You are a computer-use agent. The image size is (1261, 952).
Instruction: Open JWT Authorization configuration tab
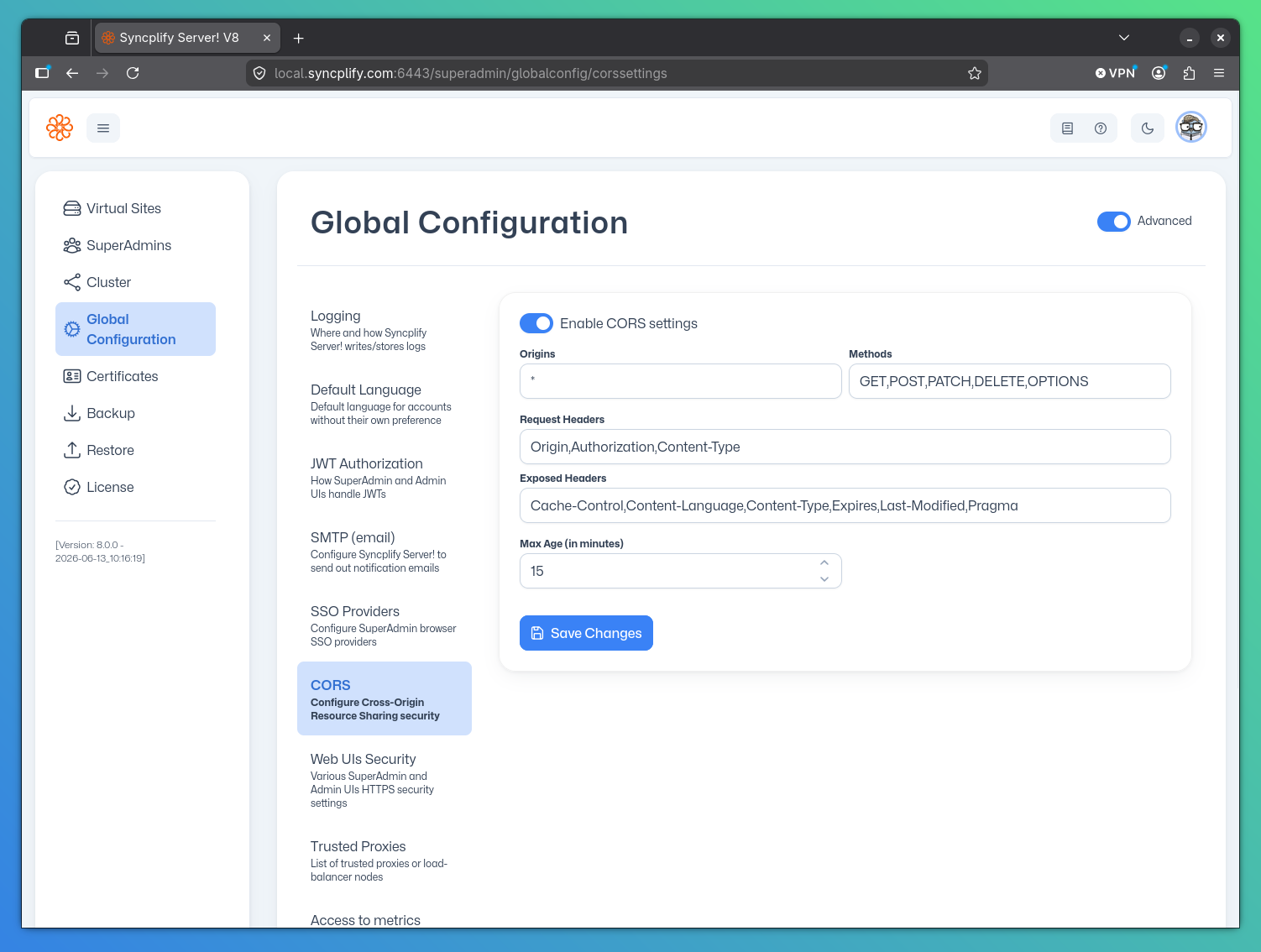point(385,477)
